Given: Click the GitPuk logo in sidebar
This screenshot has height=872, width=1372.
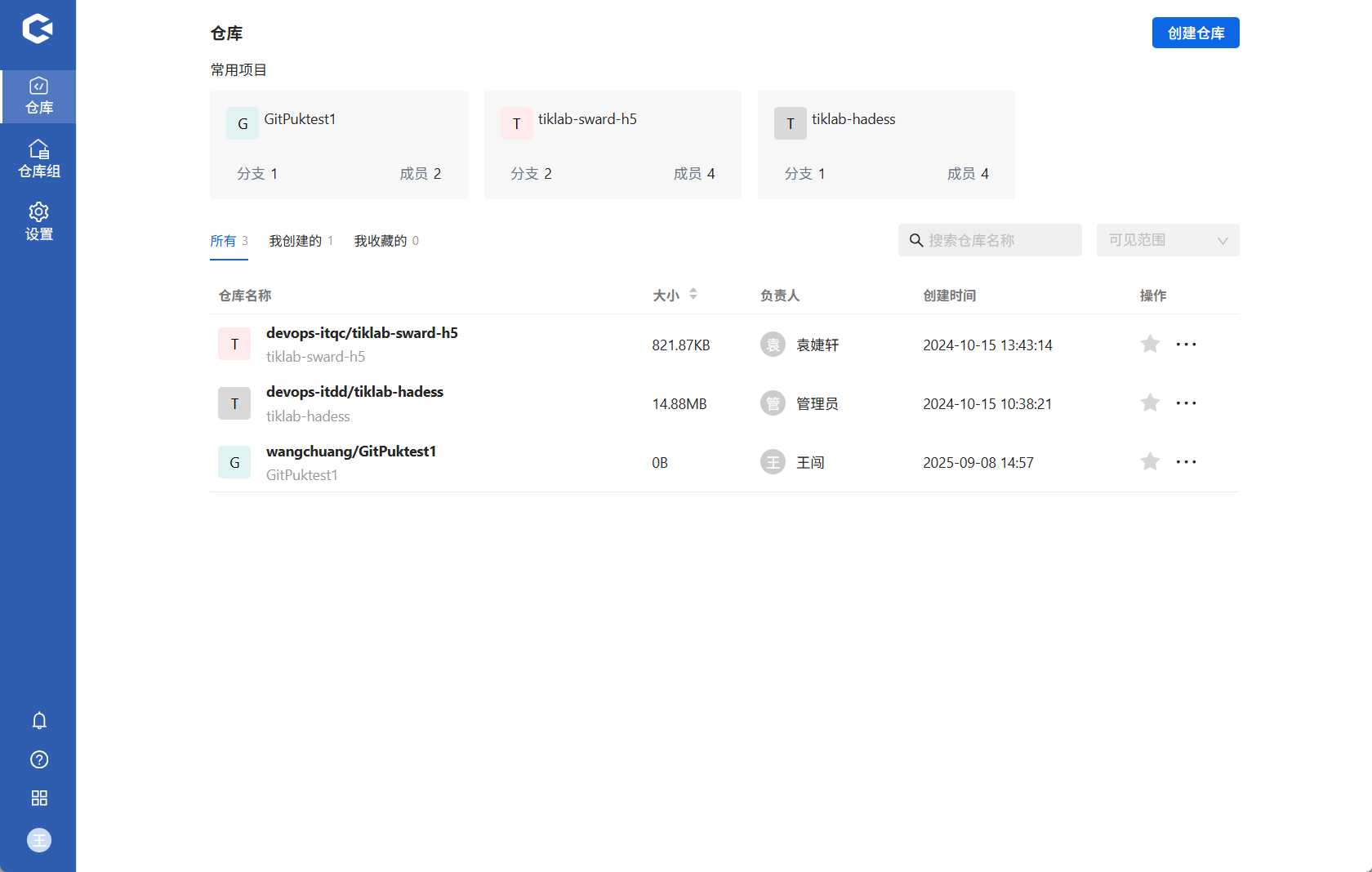Looking at the screenshot, I should click(38, 29).
